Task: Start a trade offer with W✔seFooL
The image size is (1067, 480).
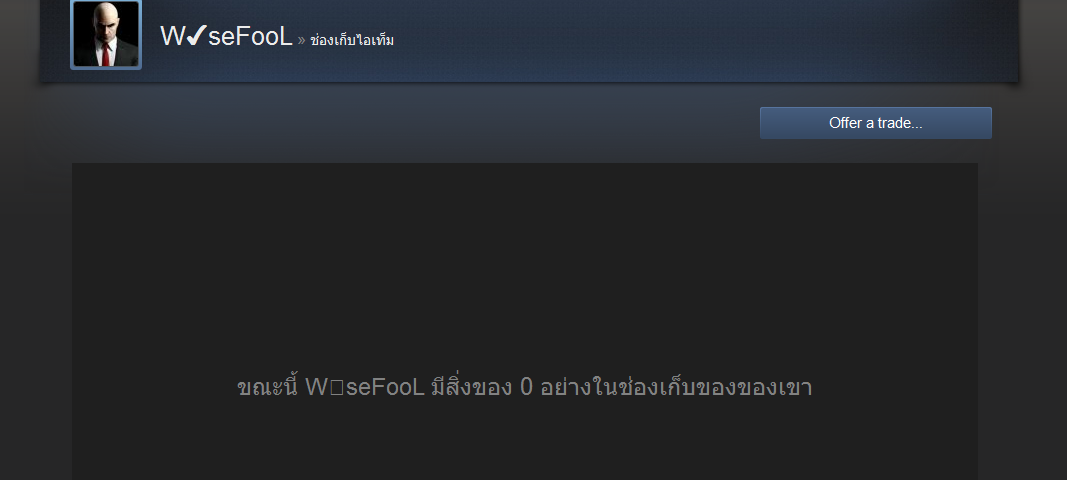Action: pos(875,123)
